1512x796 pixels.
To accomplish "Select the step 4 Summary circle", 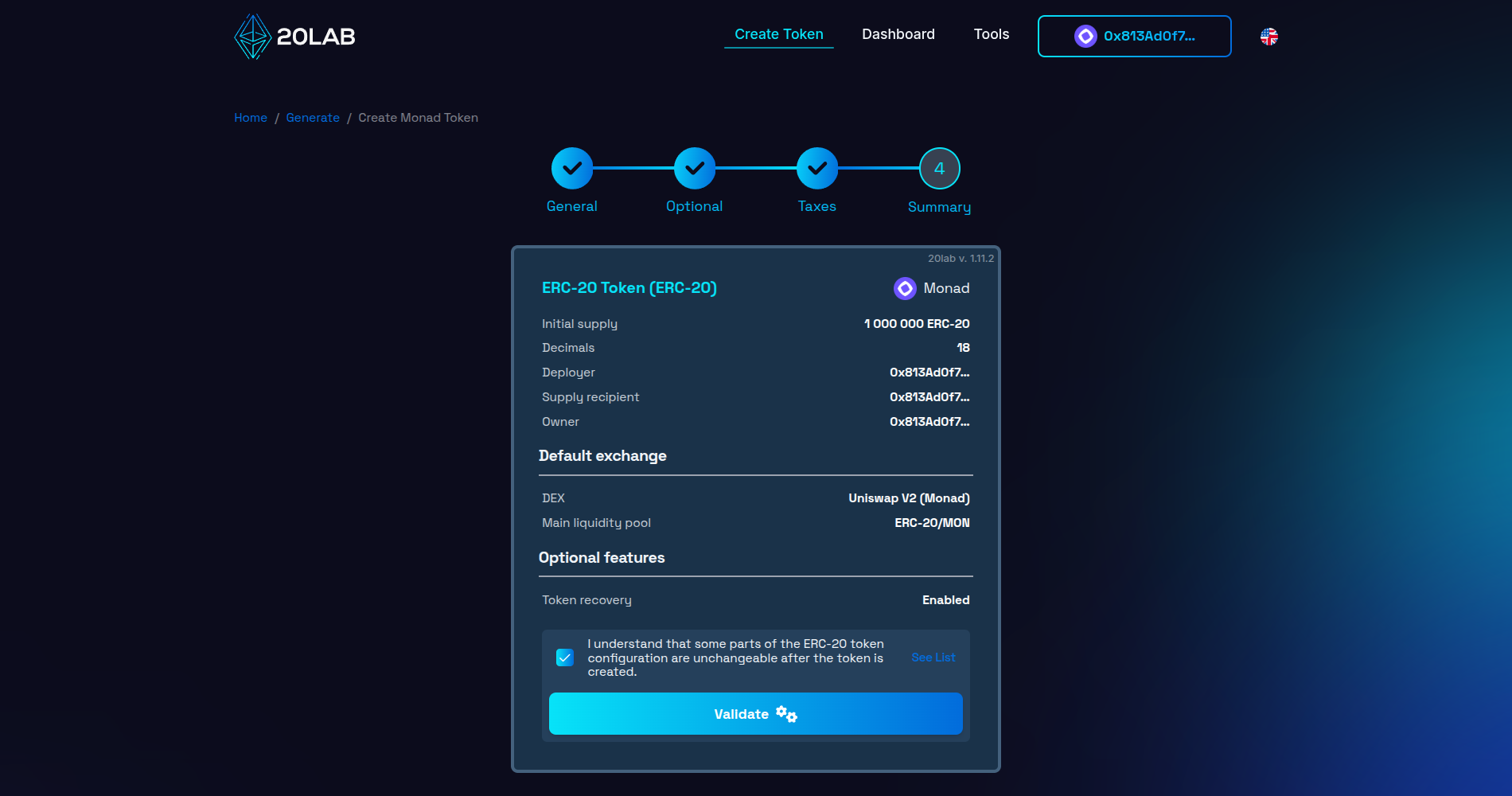I will point(940,169).
